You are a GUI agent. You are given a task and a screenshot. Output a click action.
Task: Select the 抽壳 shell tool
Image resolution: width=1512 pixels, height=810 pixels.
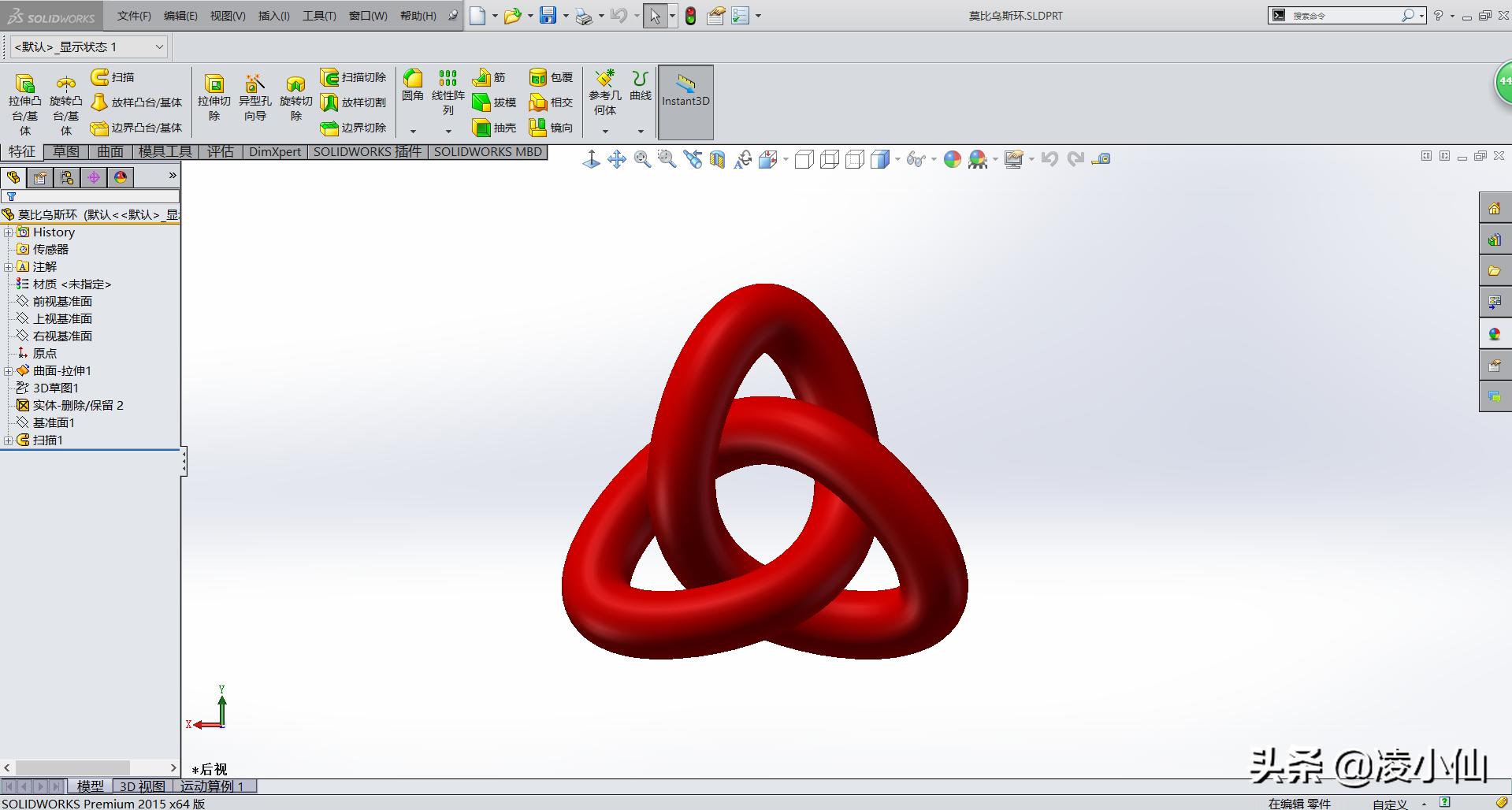coord(494,127)
